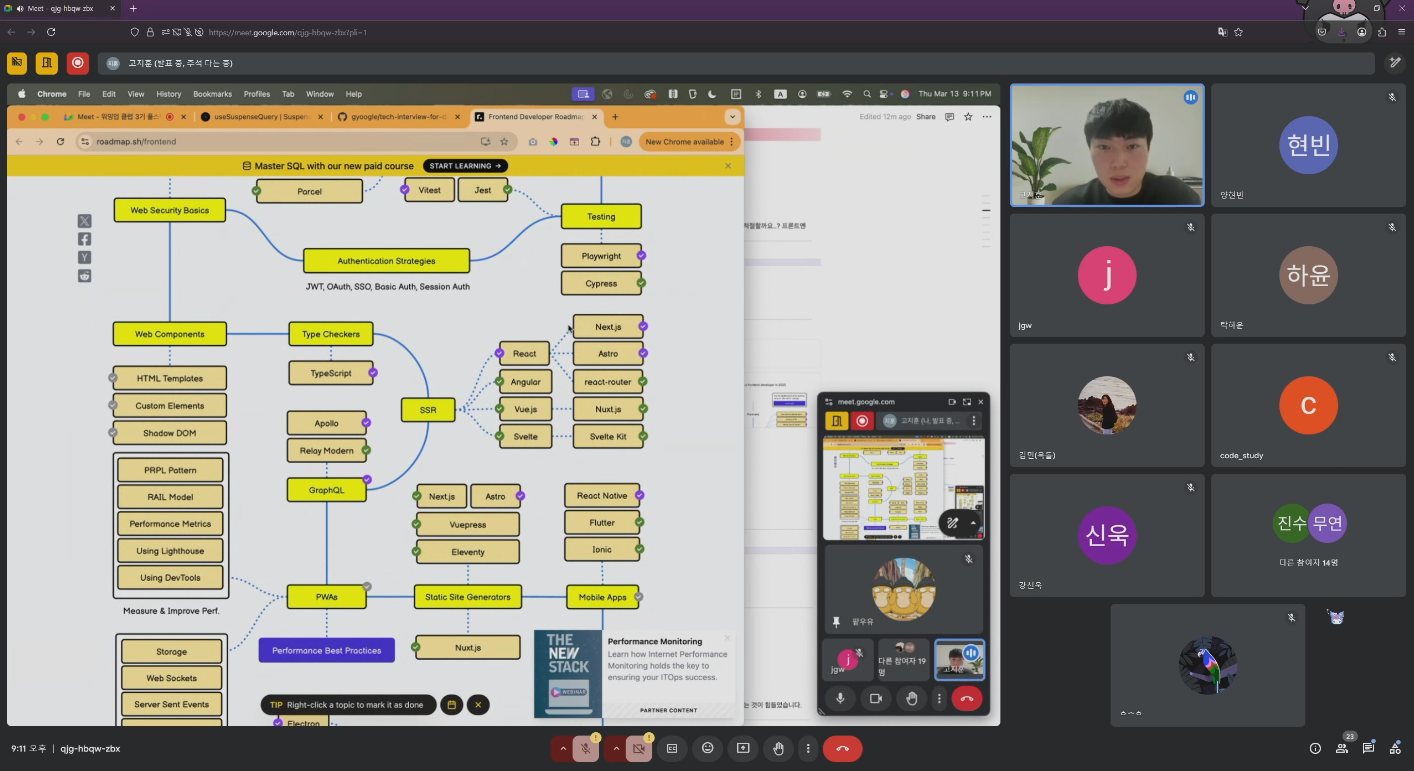1414x771 pixels.
Task: Share roadmap on Reddit icon
Action: point(85,276)
